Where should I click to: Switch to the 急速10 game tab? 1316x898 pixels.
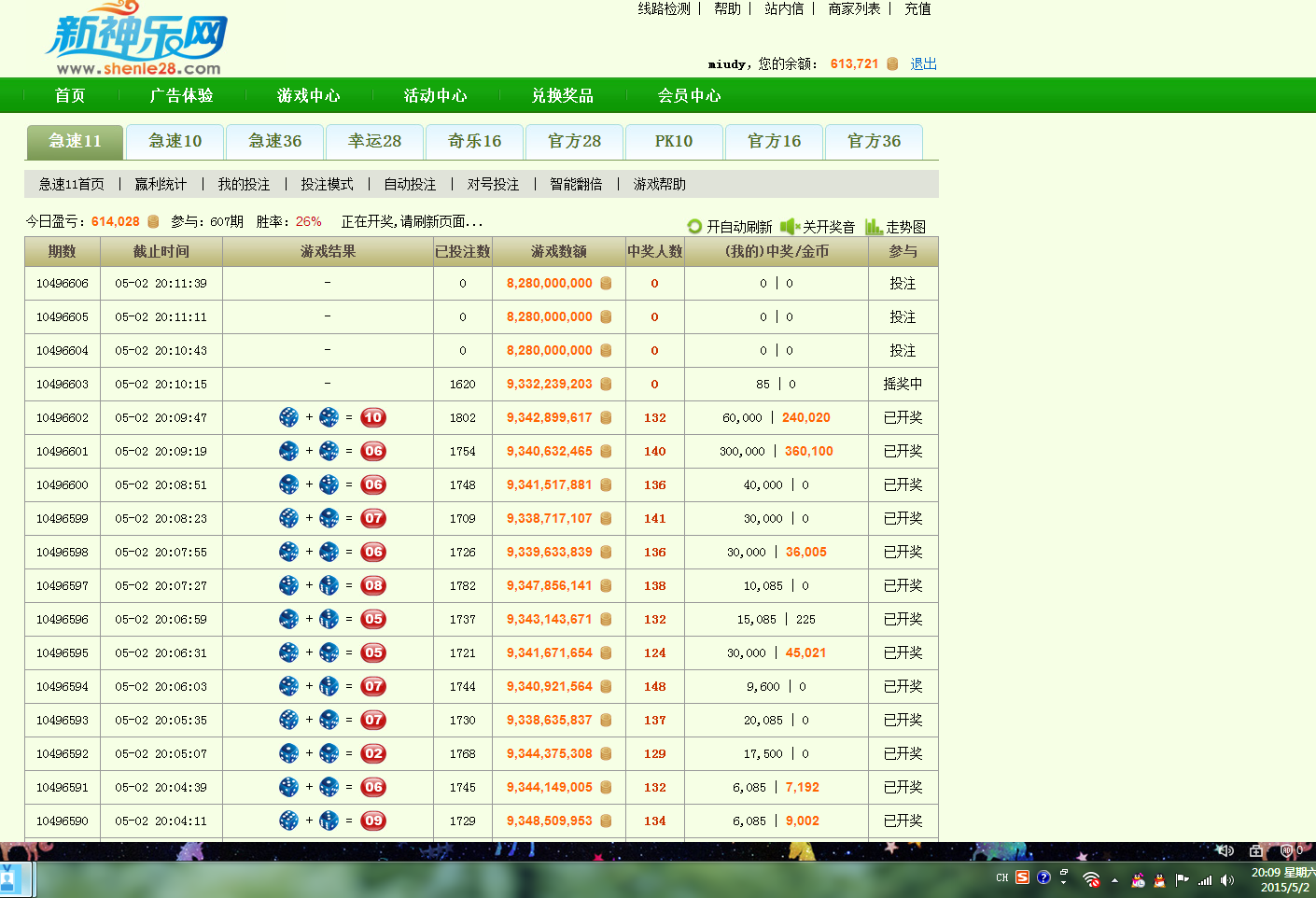175,142
